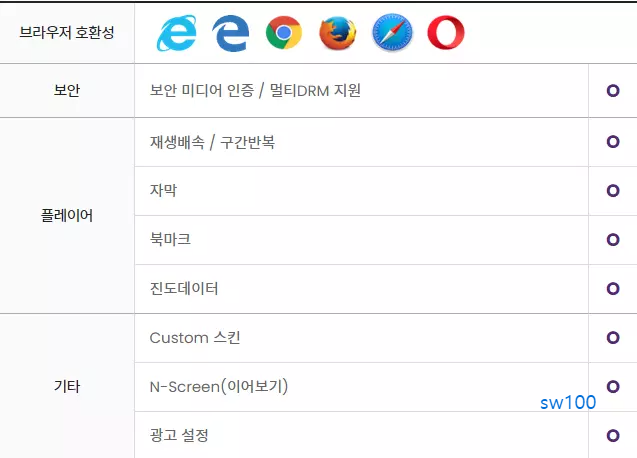Select the 보안 category cell
Screen dimensions: 637x458
(67, 91)
